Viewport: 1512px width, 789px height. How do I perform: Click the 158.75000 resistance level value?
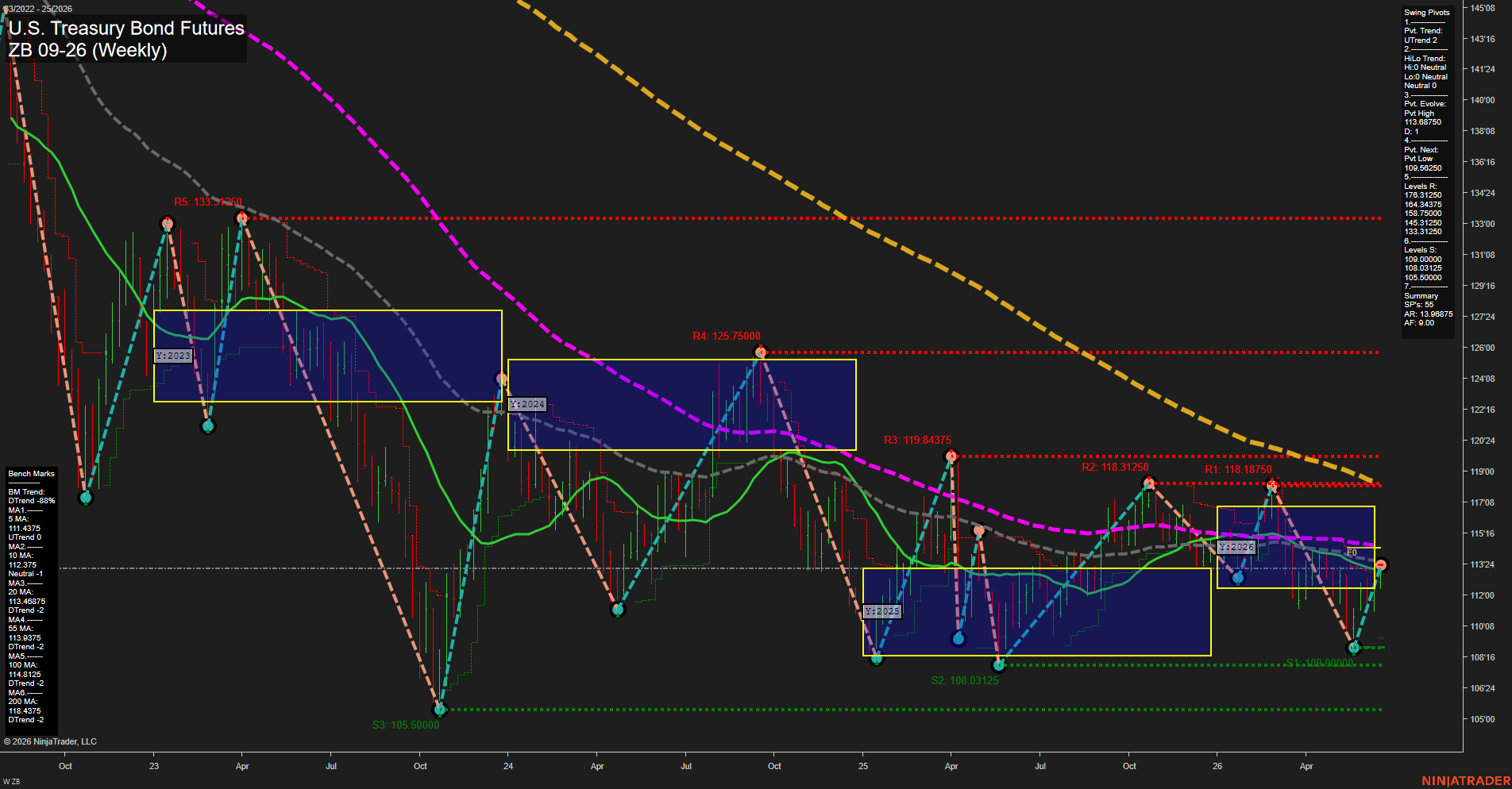(1422, 214)
